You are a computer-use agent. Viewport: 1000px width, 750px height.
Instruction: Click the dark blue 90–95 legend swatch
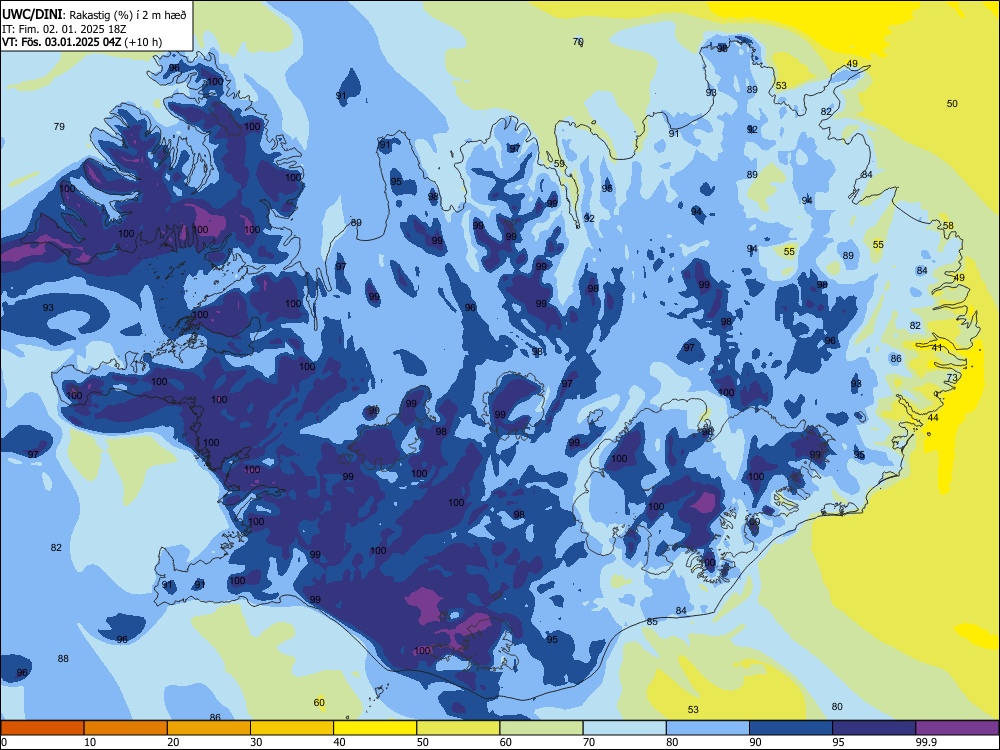(x=791, y=728)
